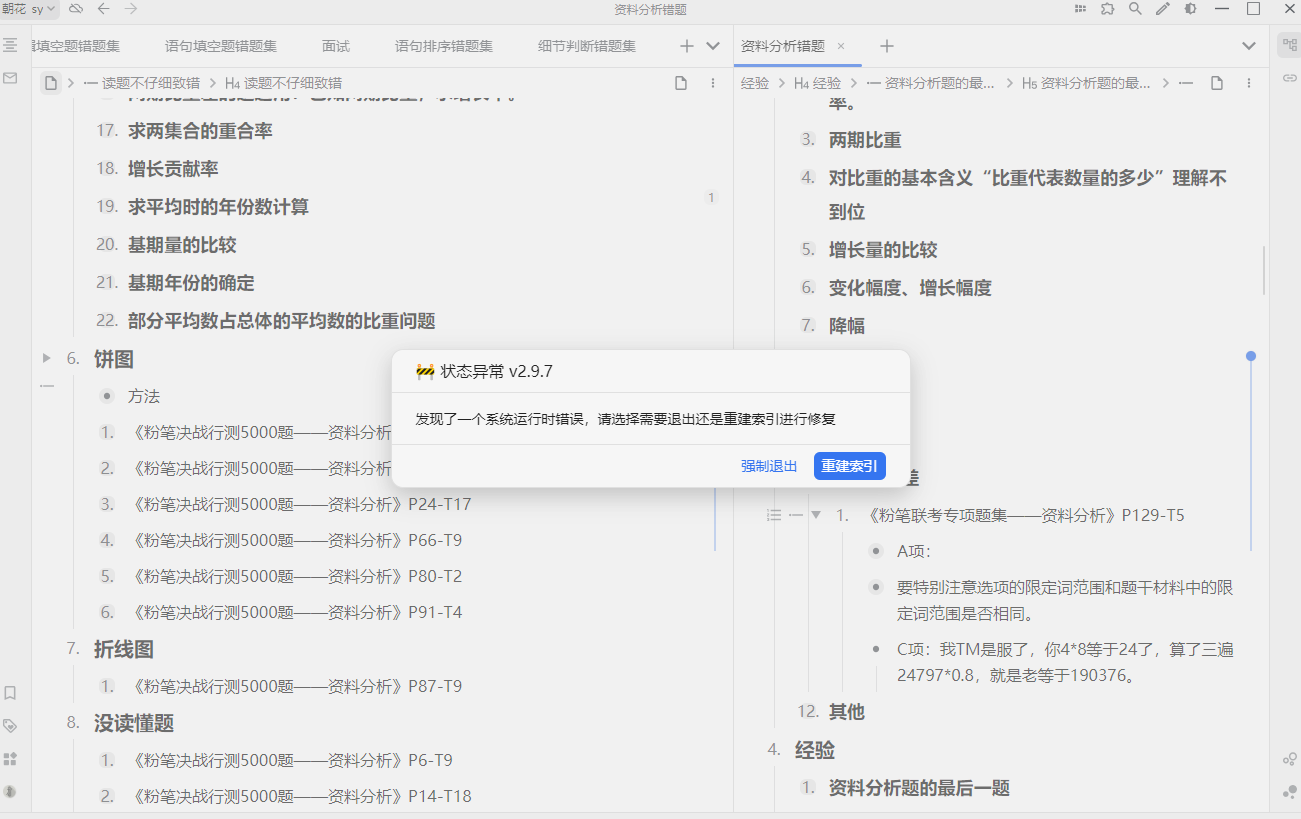Open the right pane's three-dot more menu
Viewport: 1301px width, 819px height.
click(1249, 83)
